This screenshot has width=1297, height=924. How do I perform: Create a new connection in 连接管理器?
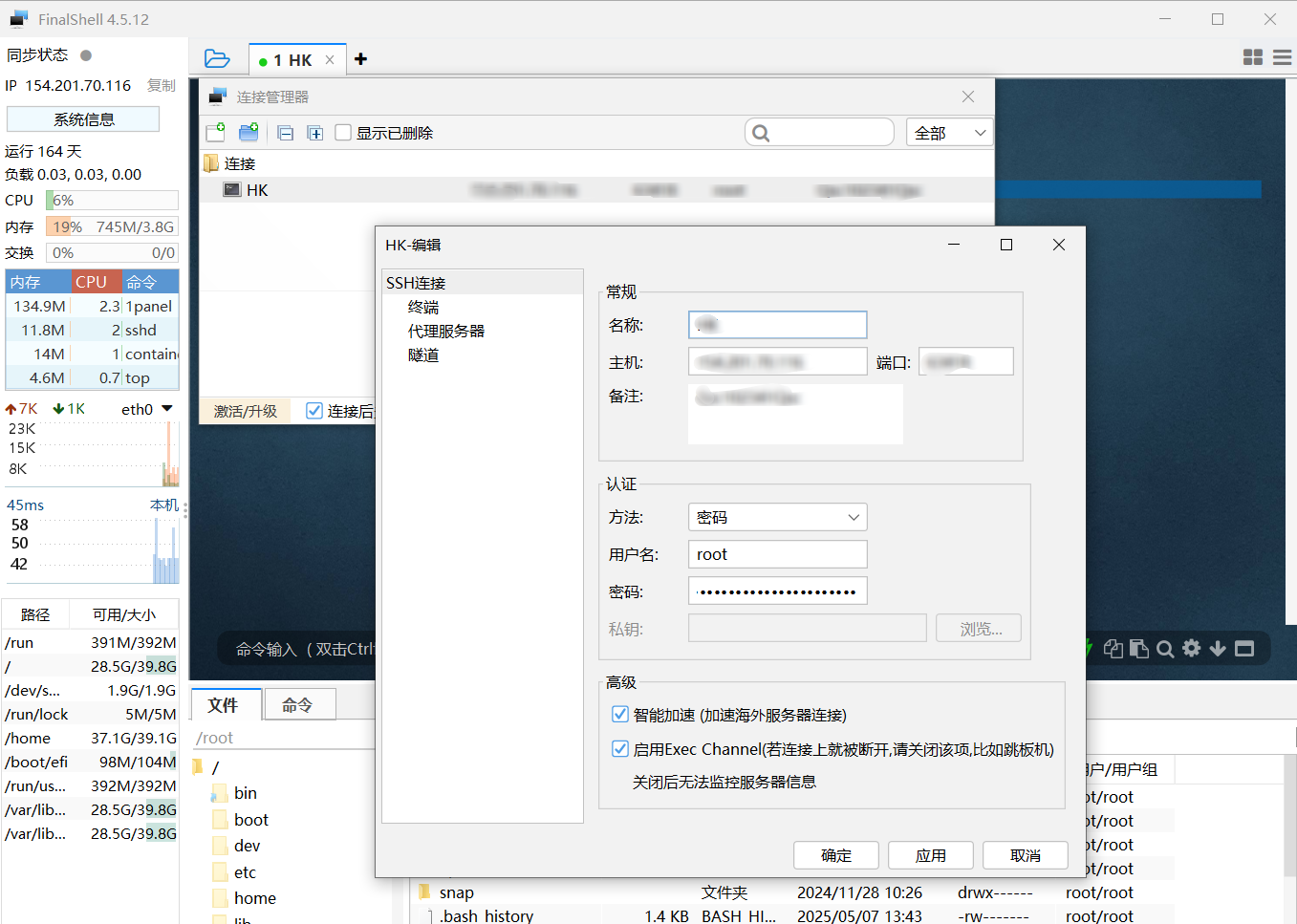pos(215,133)
